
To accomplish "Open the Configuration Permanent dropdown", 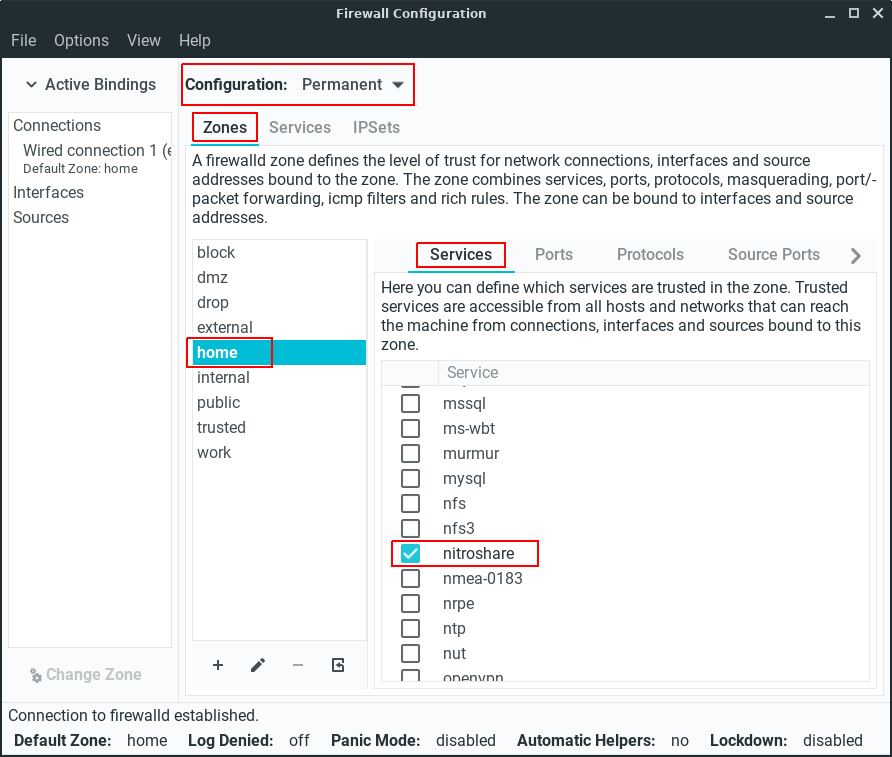I will pyautogui.click(x=353, y=85).
